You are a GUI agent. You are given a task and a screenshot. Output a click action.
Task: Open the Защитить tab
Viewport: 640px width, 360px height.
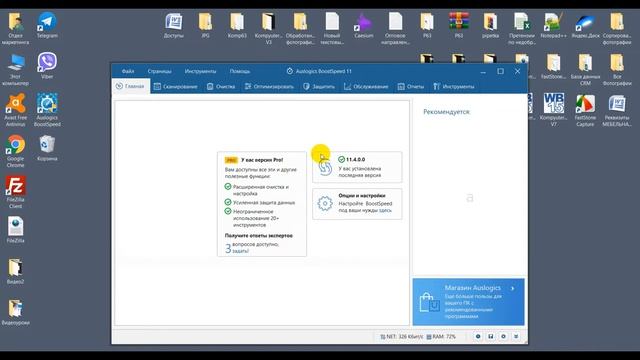click(319, 87)
